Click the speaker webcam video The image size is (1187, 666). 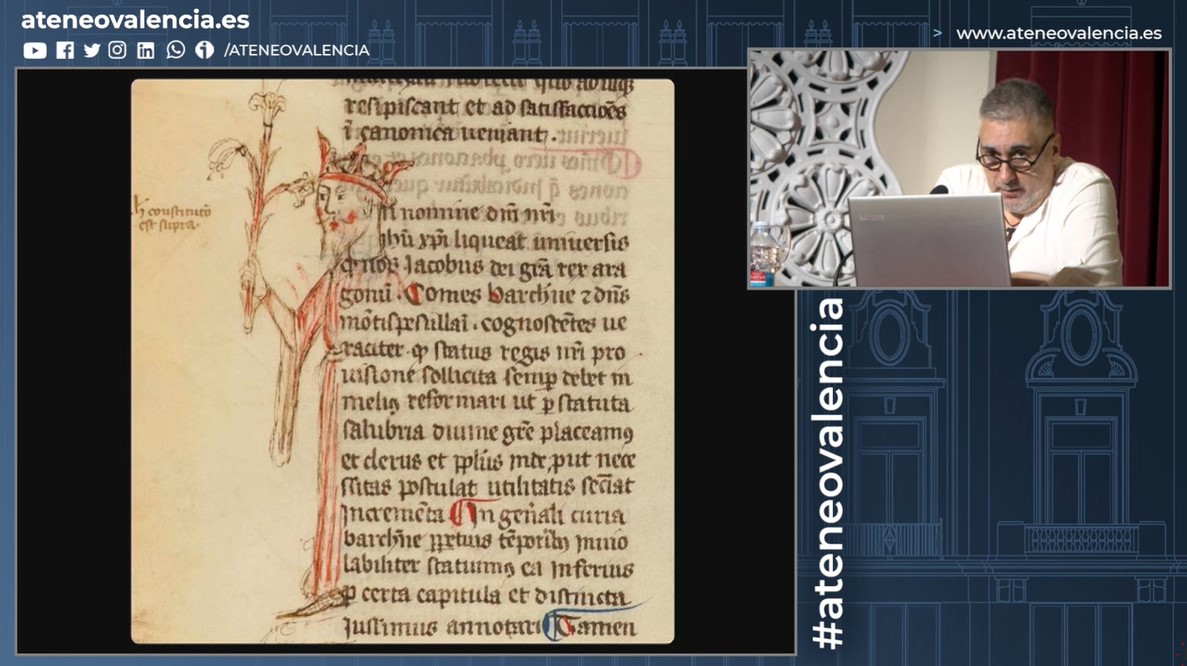(x=958, y=168)
